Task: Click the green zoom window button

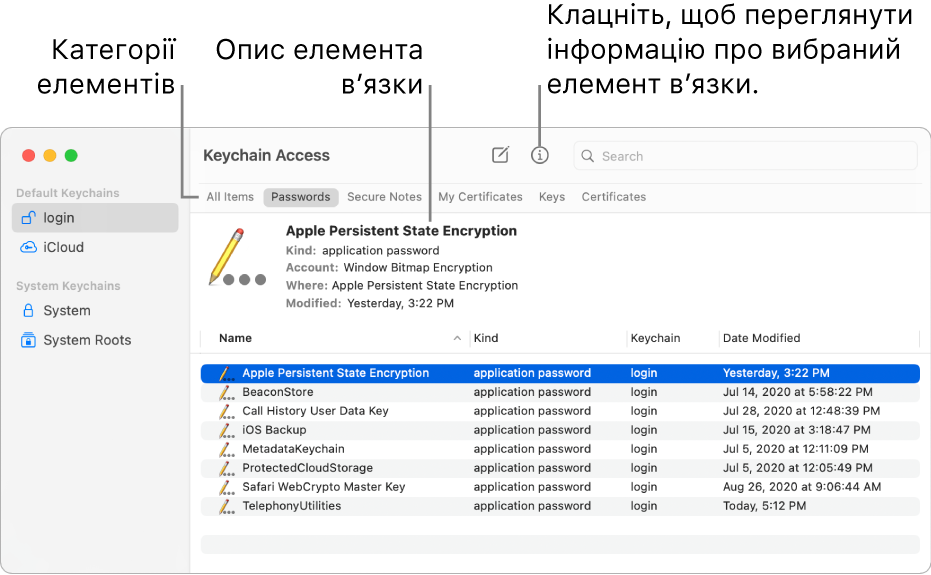Action: tap(71, 156)
